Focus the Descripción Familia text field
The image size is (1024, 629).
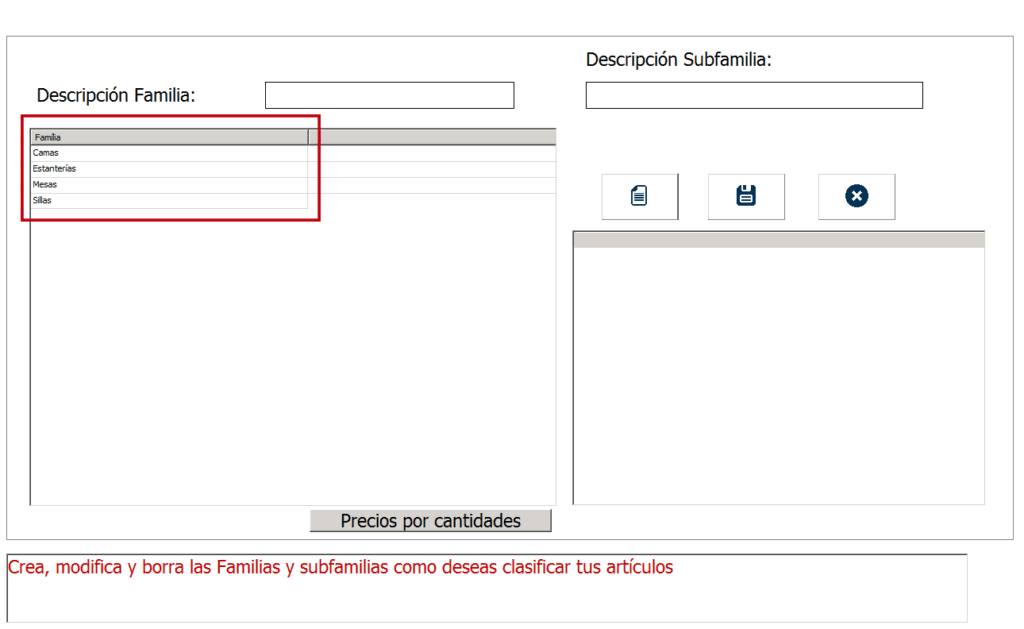point(389,95)
